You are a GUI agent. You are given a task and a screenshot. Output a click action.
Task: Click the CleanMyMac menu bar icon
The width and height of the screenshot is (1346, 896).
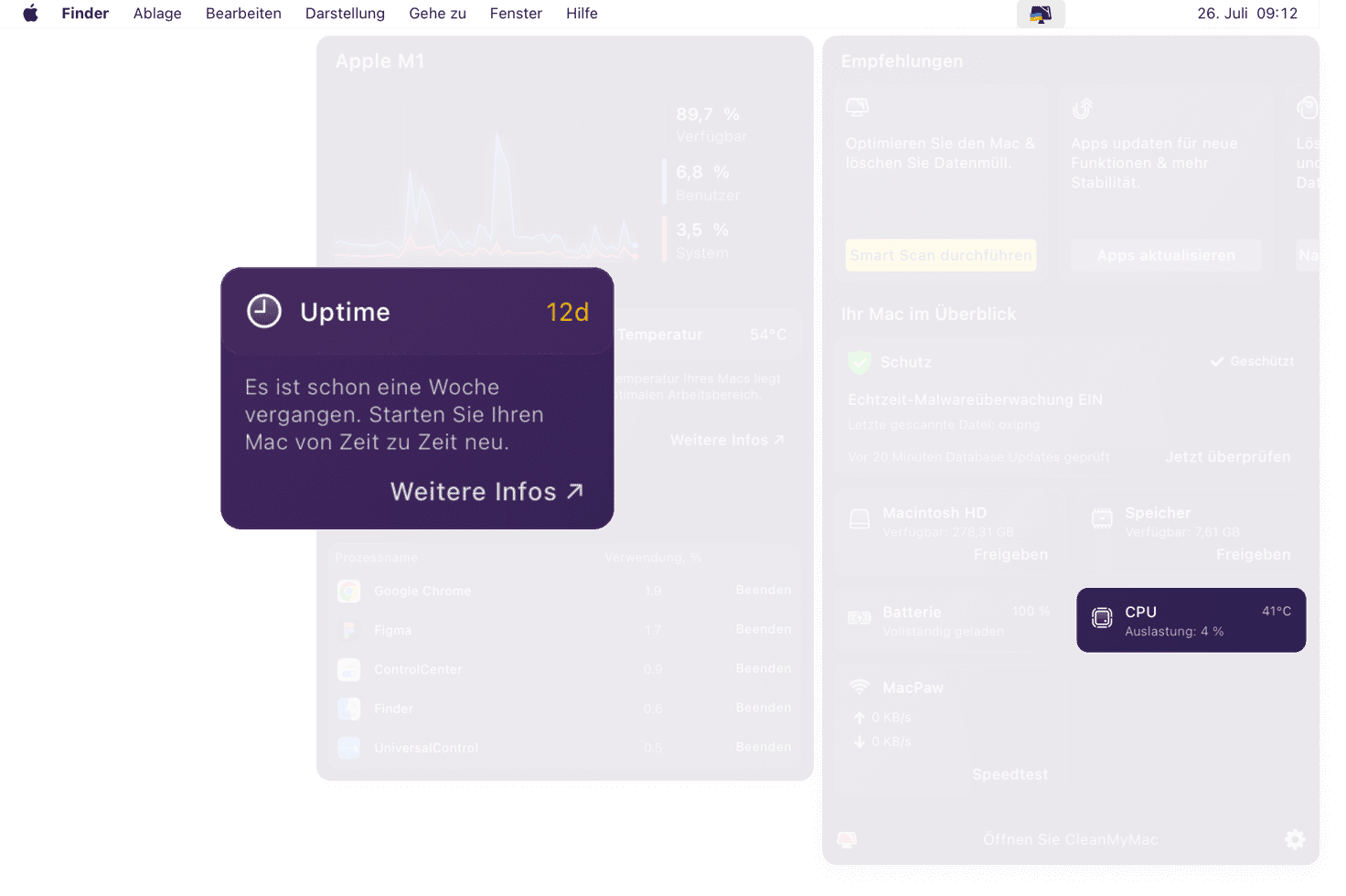coord(1041,14)
